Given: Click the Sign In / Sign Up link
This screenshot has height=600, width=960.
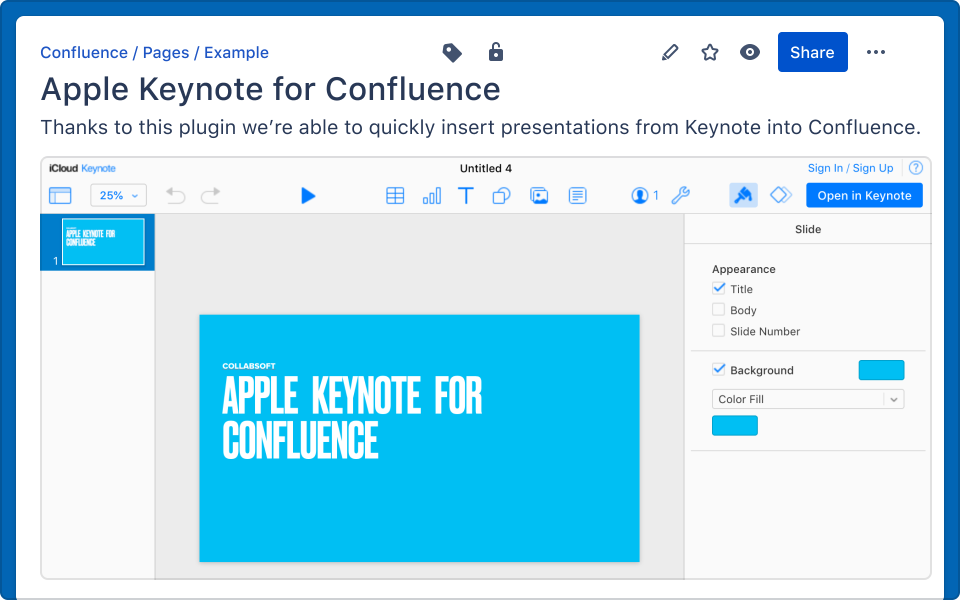Looking at the screenshot, I should pos(850,168).
